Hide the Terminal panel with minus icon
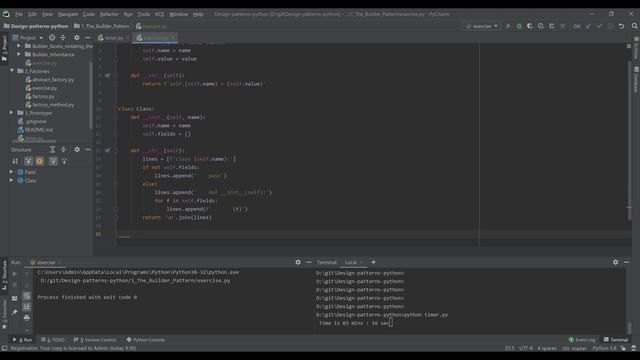The width and height of the screenshot is (640, 360). coord(626,262)
